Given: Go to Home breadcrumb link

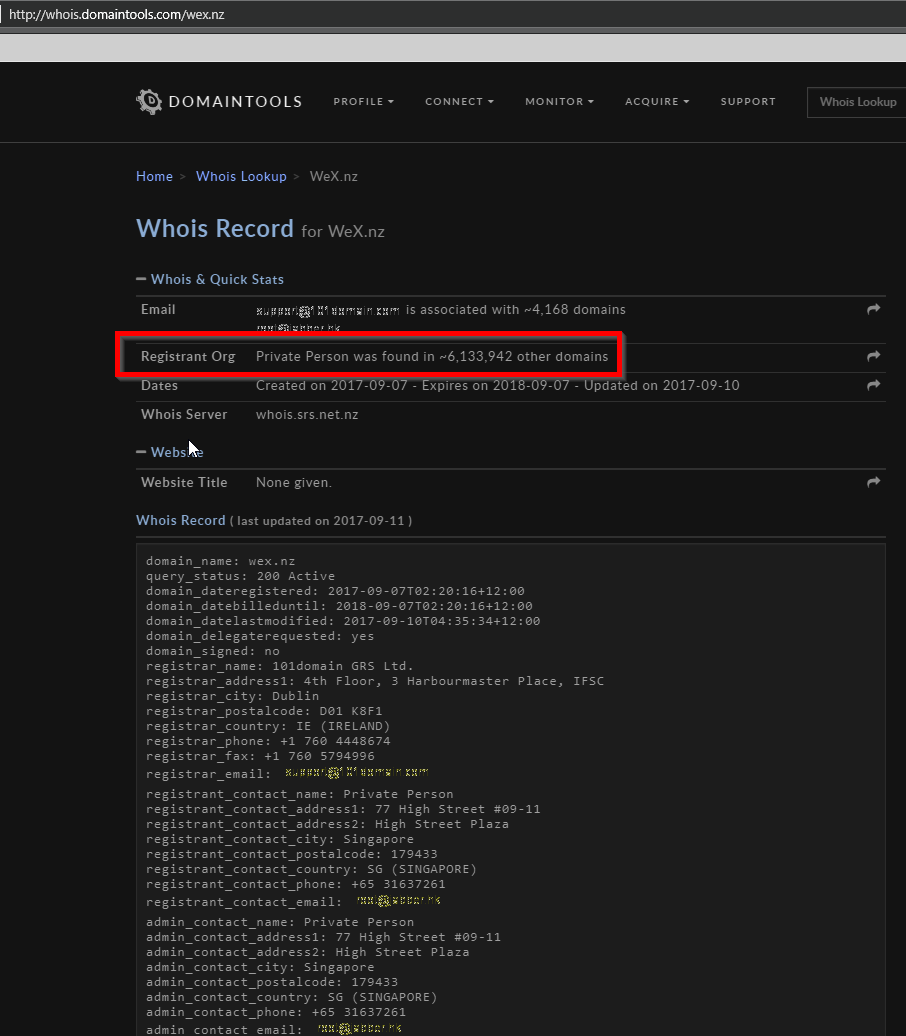Looking at the screenshot, I should pyautogui.click(x=154, y=176).
